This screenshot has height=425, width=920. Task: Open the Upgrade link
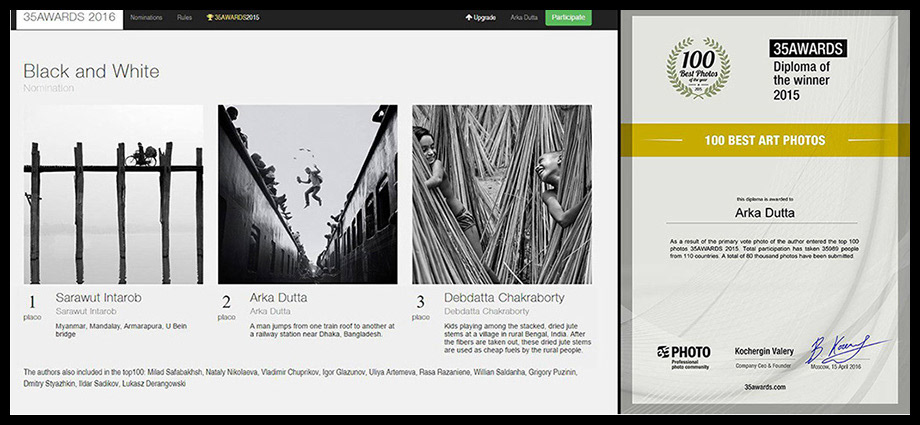(484, 18)
